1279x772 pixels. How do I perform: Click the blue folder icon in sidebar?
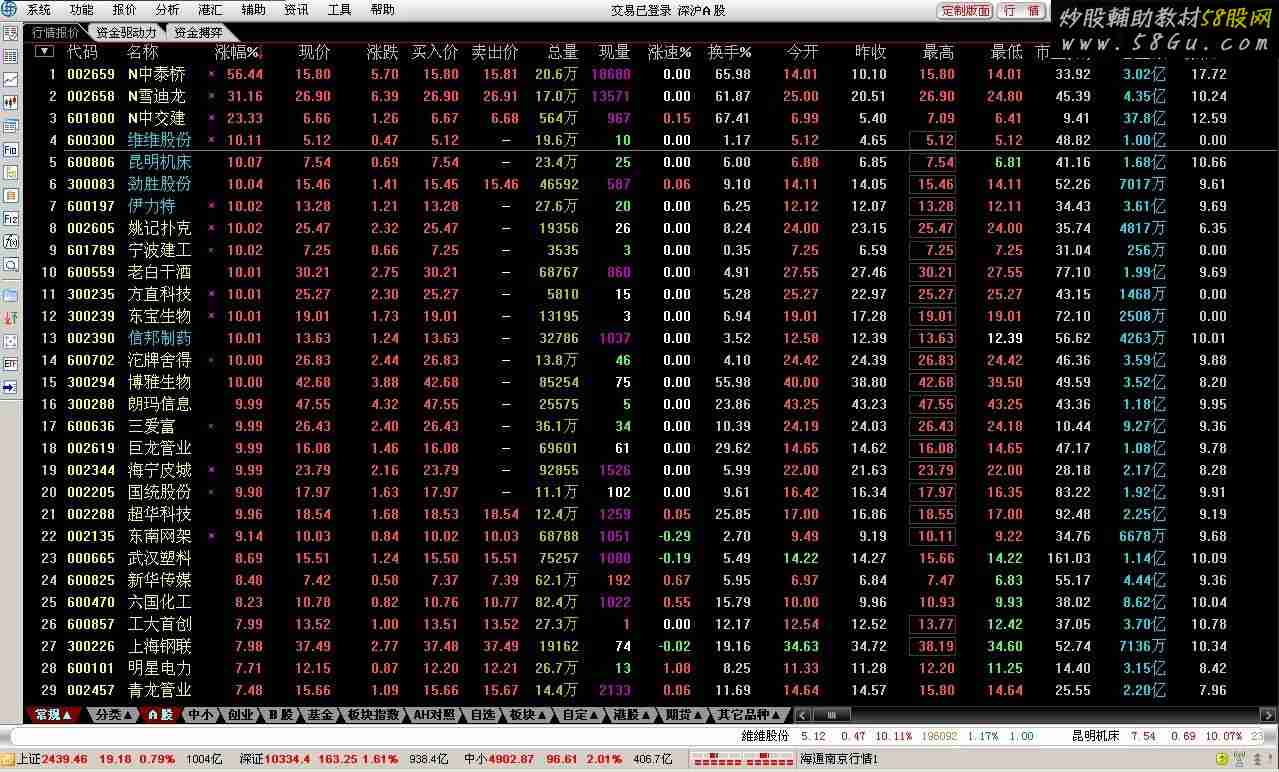click(x=10, y=295)
